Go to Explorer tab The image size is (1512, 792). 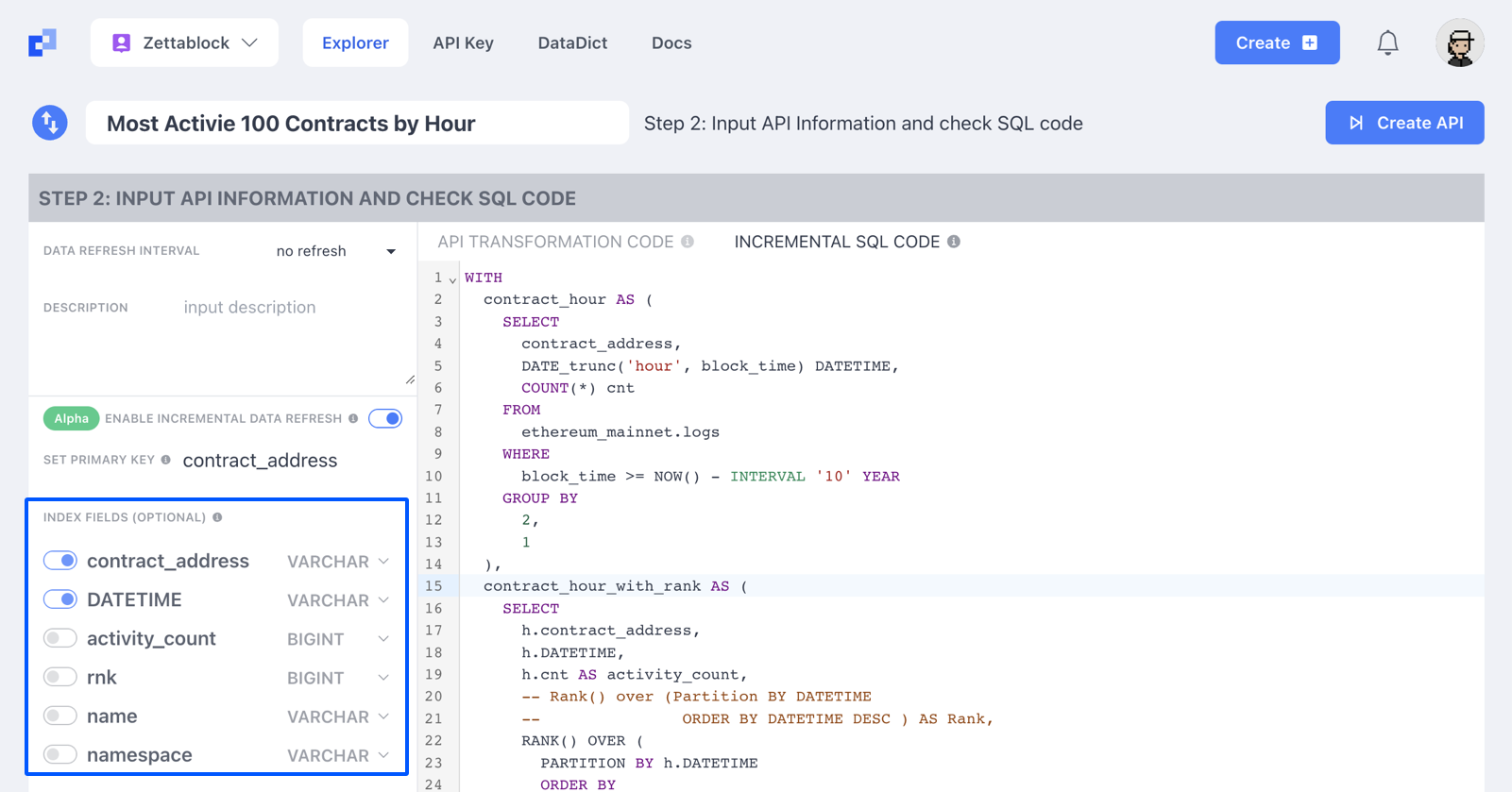click(355, 42)
